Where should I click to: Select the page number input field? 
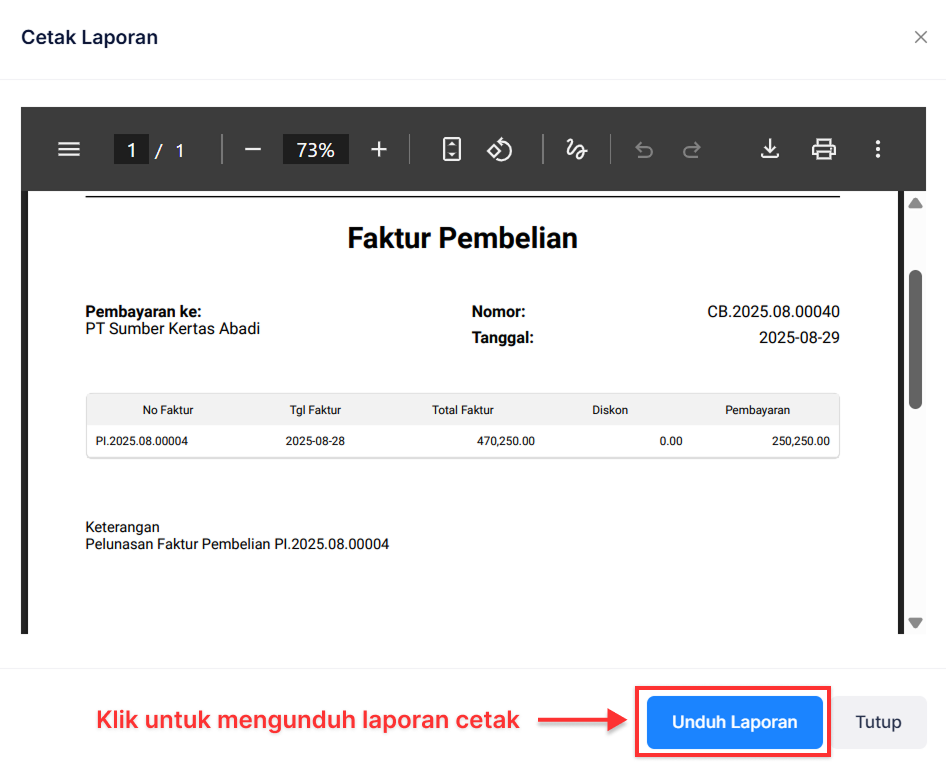(131, 149)
